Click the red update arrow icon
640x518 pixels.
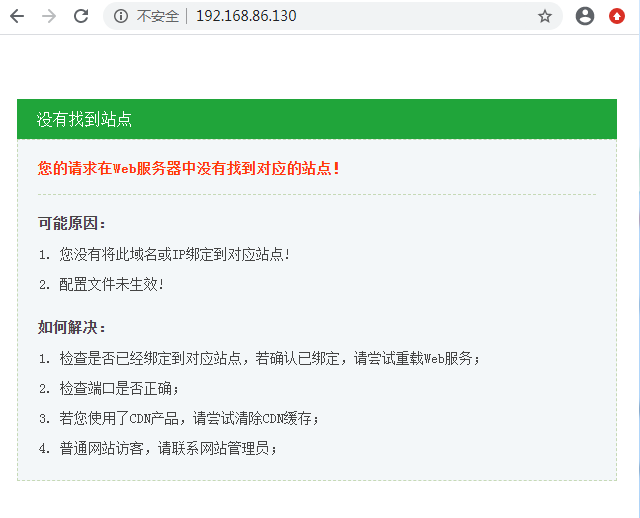[617, 16]
